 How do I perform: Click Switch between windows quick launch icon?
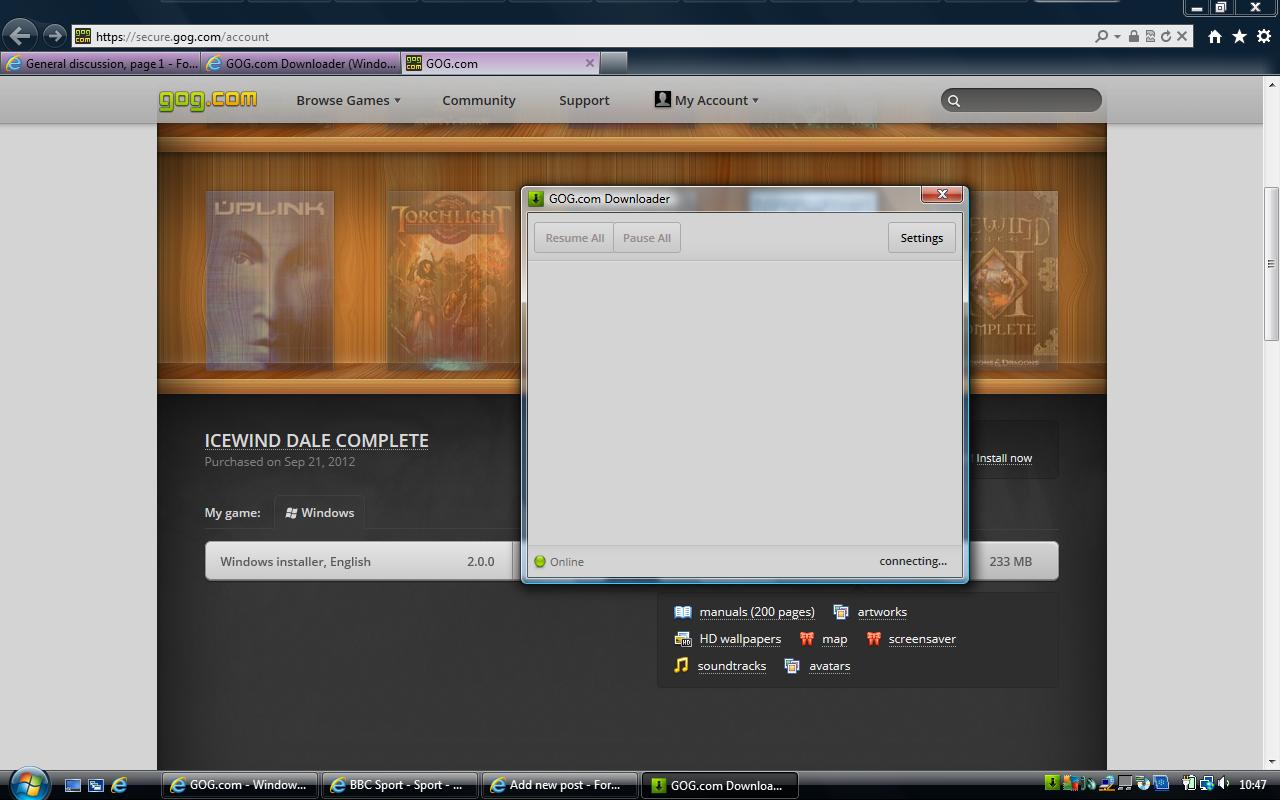pyautogui.click(x=96, y=786)
